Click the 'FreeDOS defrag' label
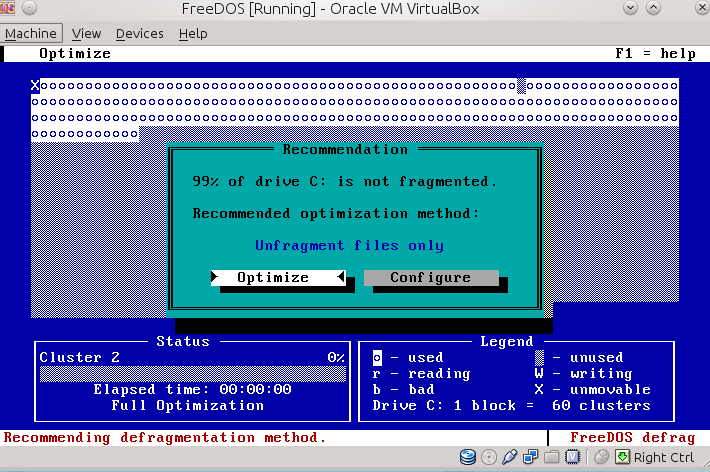 tap(633, 438)
